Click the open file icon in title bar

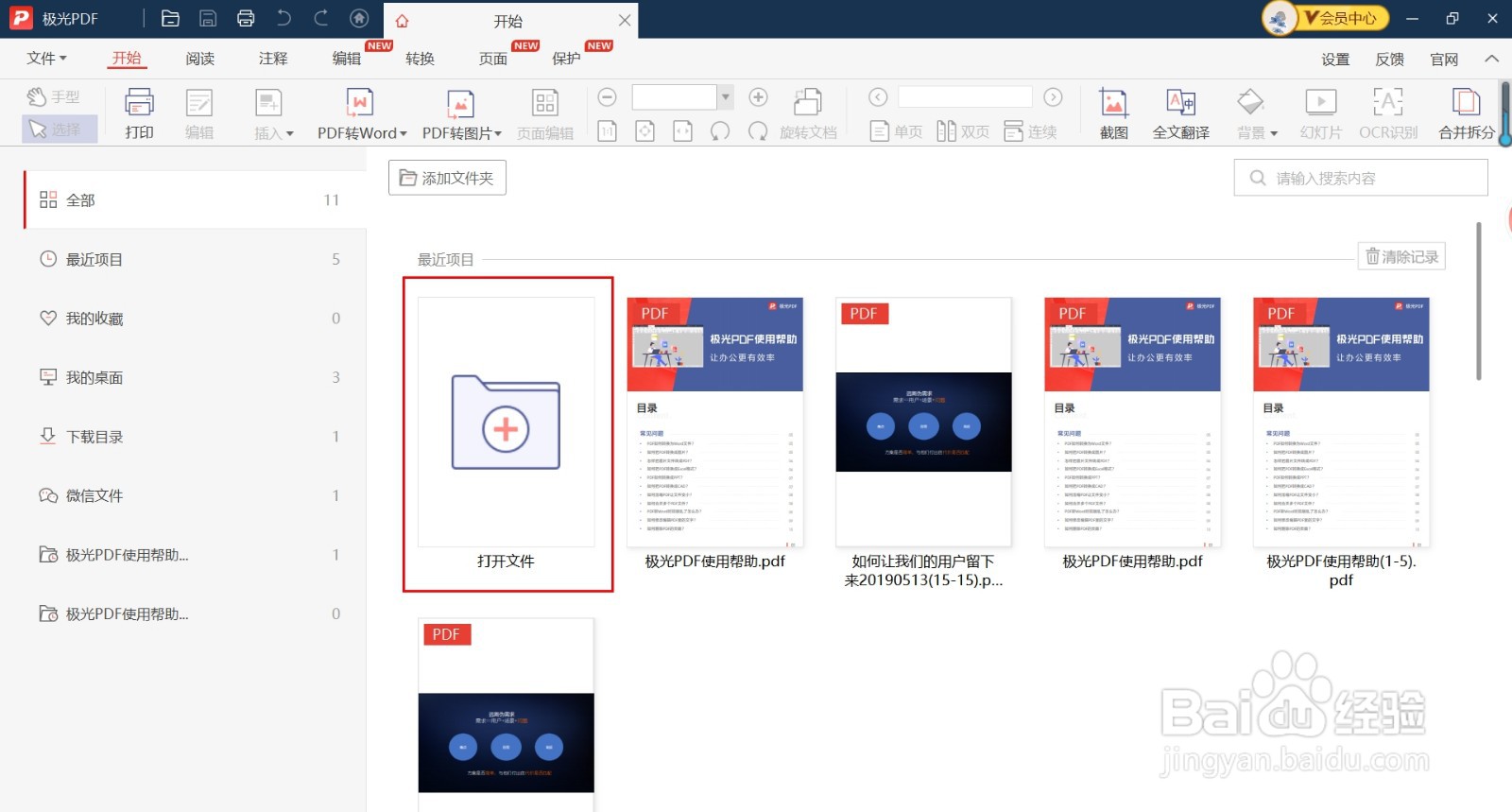170,18
